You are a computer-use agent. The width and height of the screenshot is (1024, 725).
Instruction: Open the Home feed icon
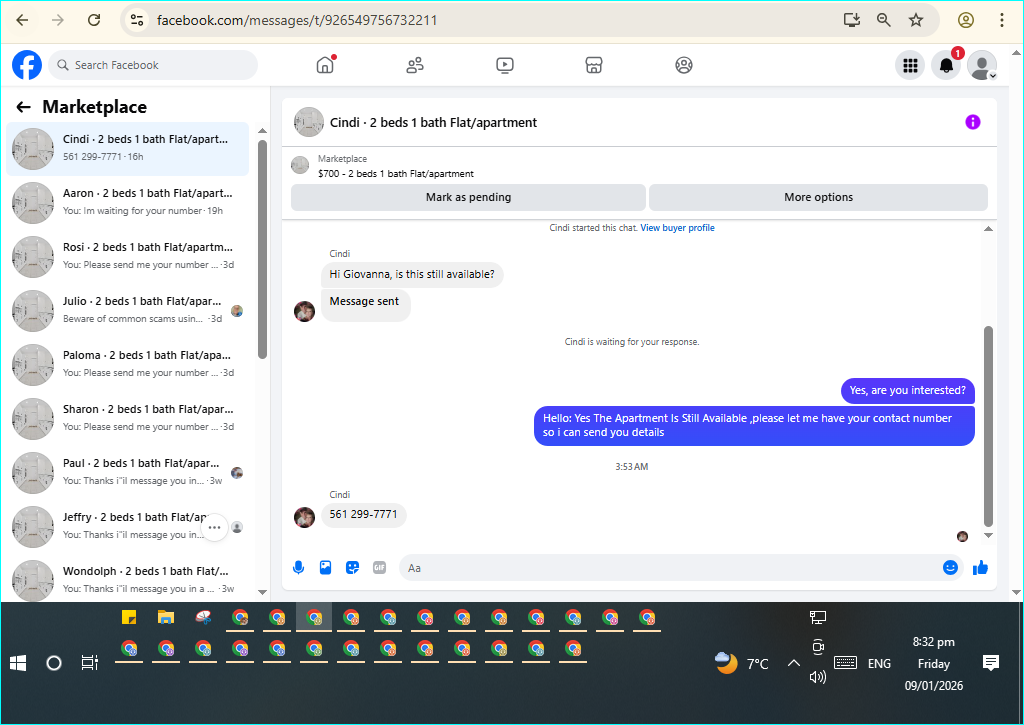click(325, 65)
